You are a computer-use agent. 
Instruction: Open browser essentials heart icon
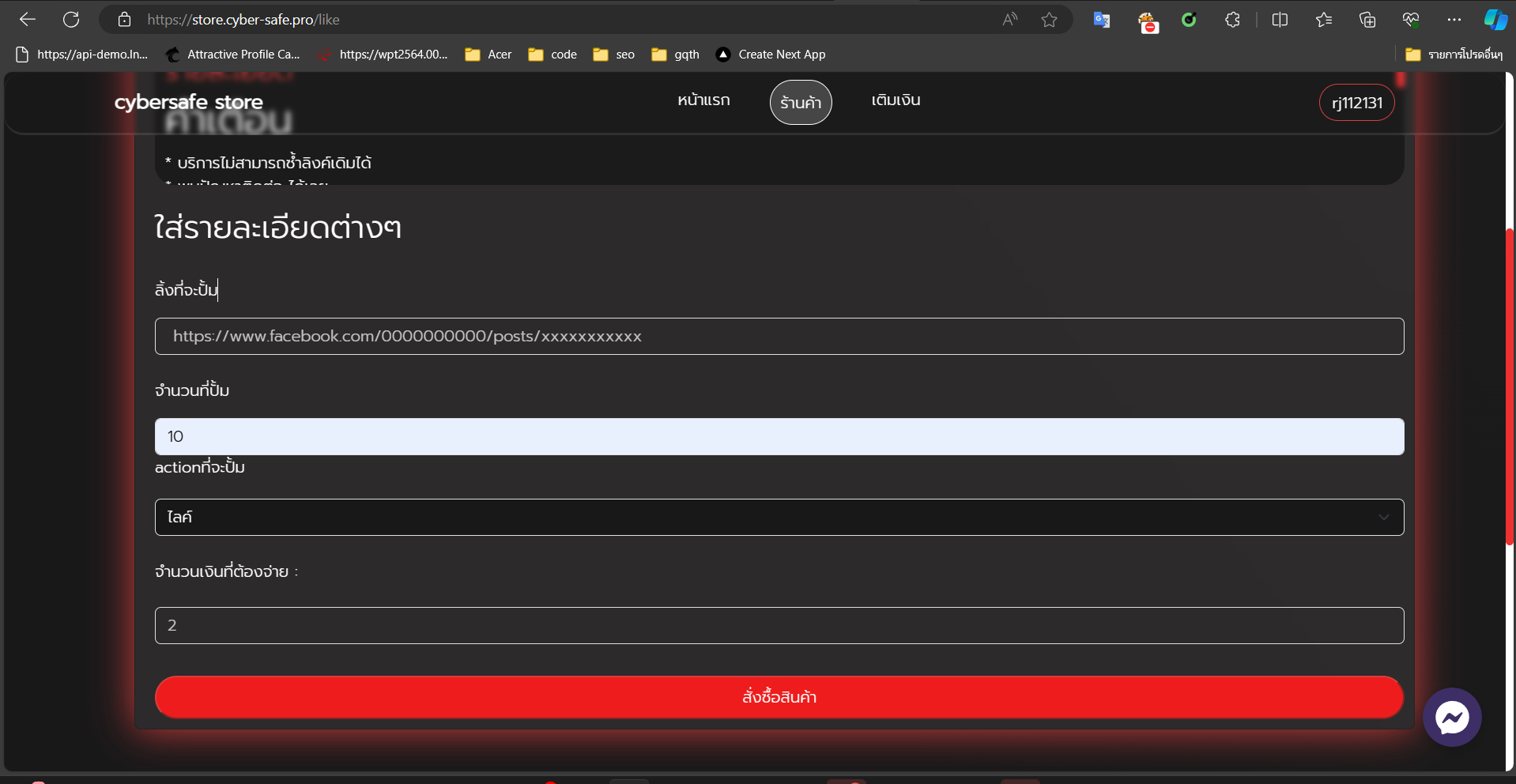[1411, 20]
